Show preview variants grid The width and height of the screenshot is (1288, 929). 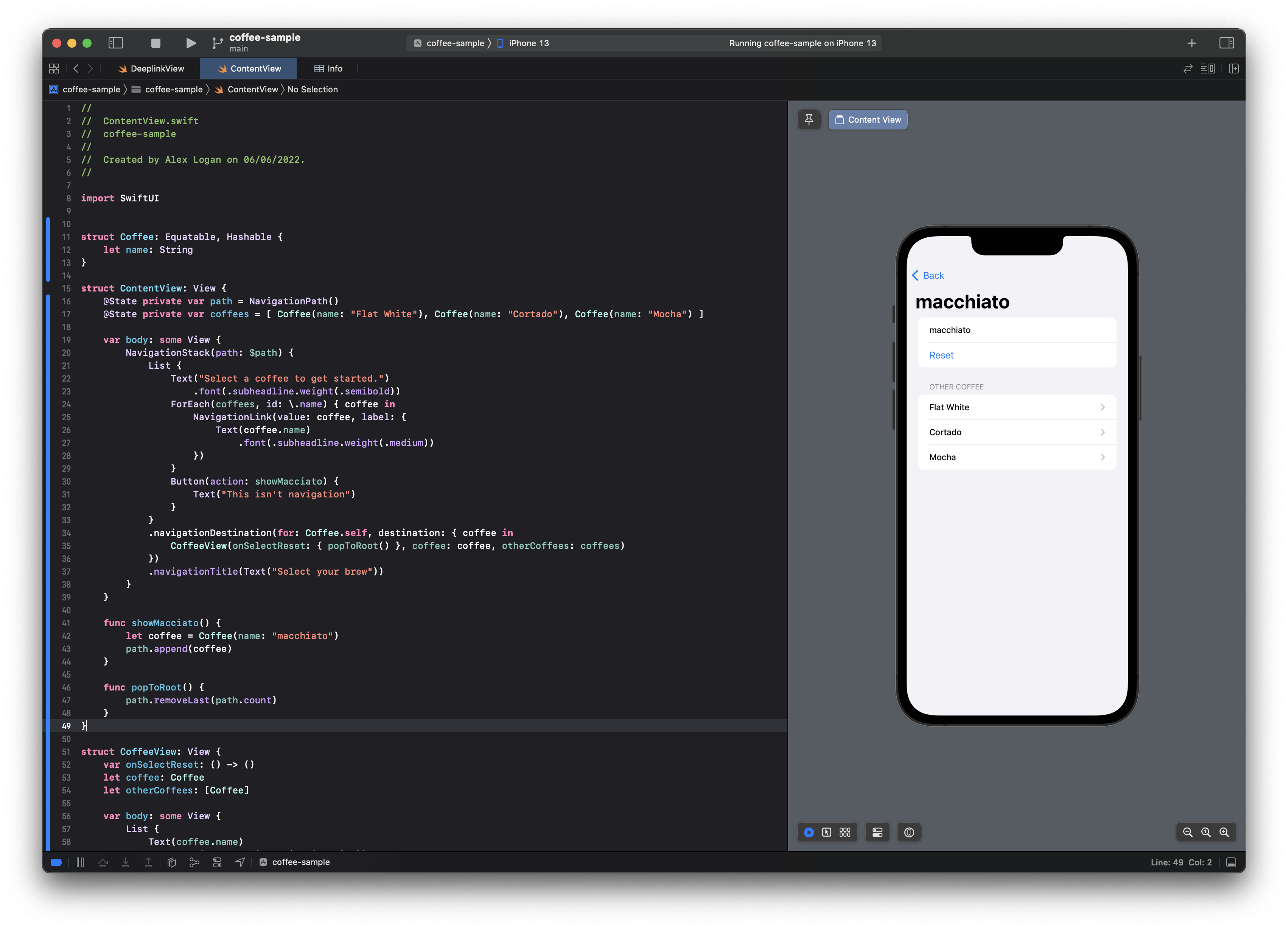coord(845,832)
